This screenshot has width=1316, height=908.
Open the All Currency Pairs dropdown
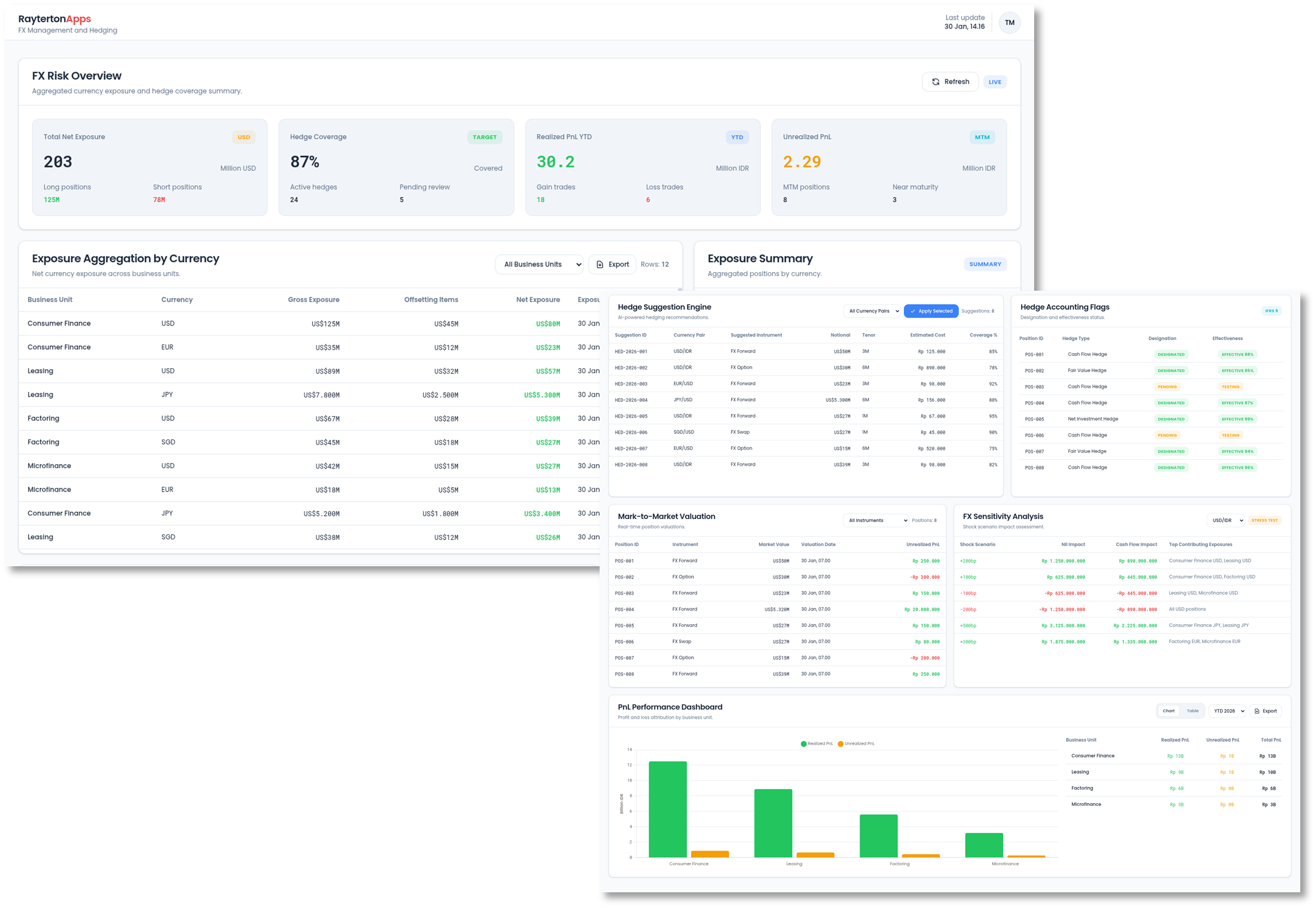[x=872, y=311]
